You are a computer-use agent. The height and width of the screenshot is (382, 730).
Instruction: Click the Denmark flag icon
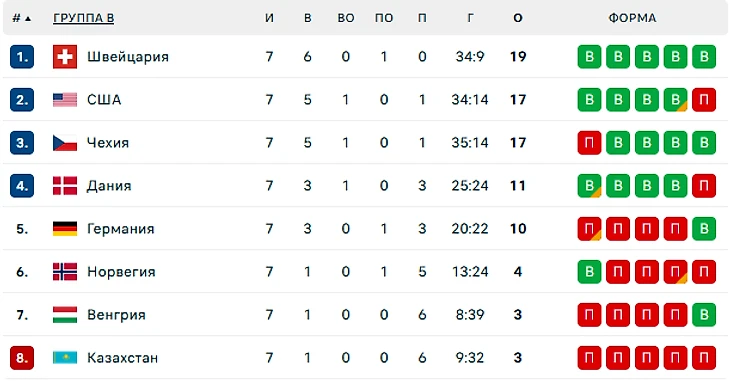click(x=65, y=186)
